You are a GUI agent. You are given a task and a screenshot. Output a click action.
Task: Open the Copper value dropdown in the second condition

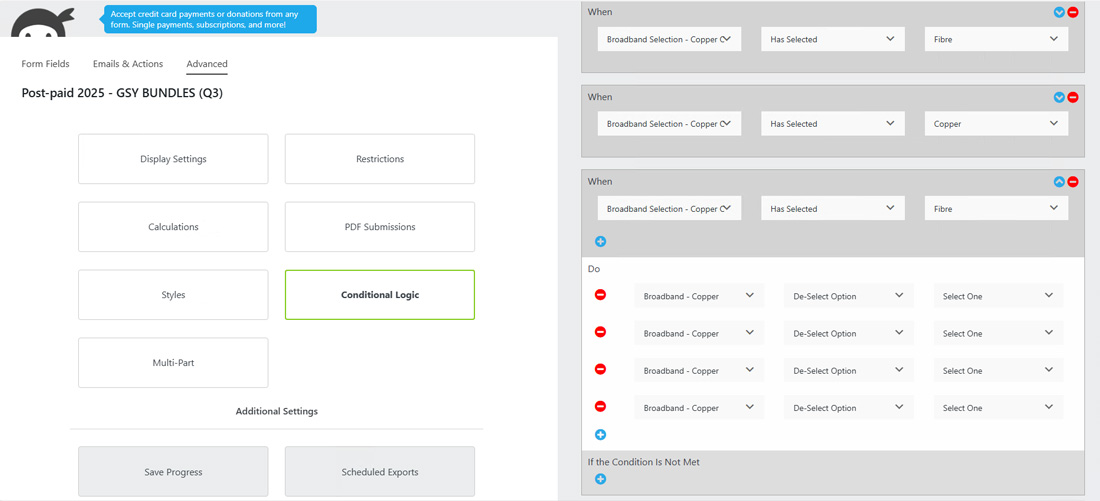tap(996, 124)
